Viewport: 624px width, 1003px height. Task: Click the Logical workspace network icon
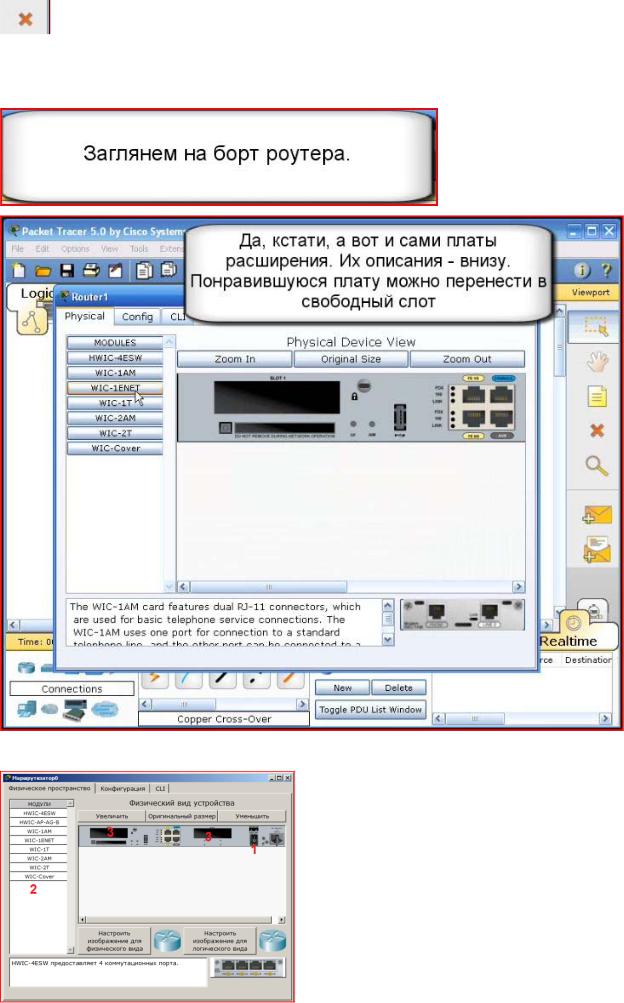31,320
